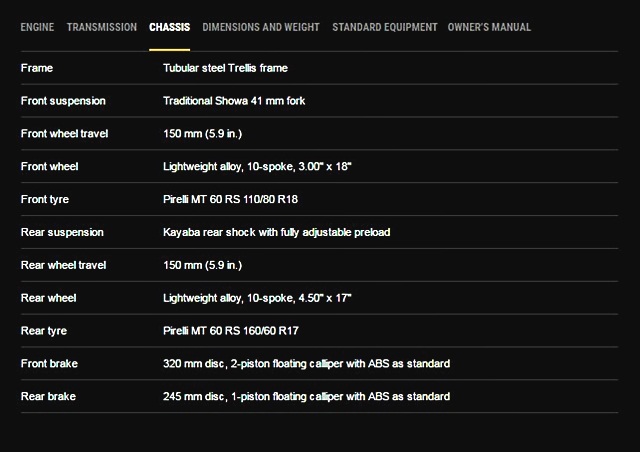Click the Front wheel travel label

point(64,134)
